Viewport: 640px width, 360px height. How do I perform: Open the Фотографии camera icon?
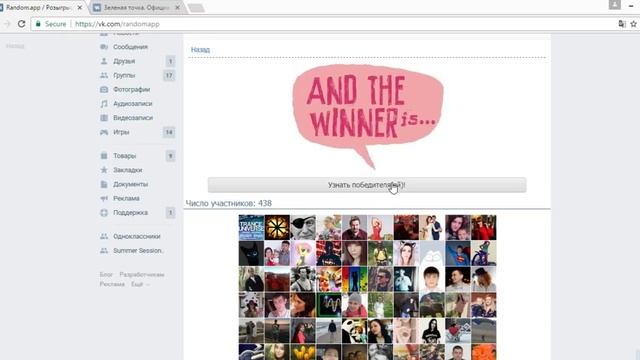104,89
